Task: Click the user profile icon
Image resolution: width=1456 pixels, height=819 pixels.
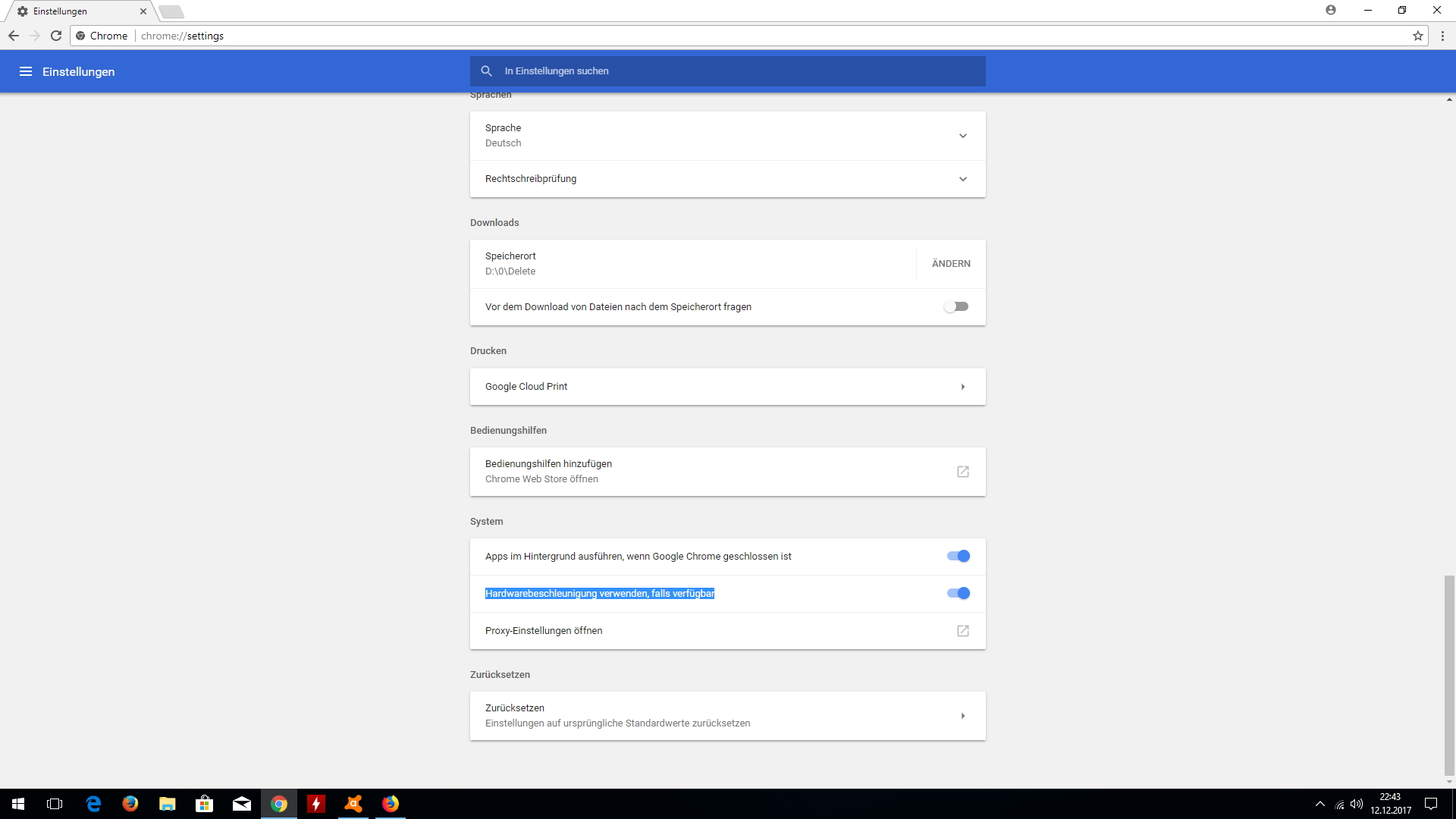Action: [1330, 10]
